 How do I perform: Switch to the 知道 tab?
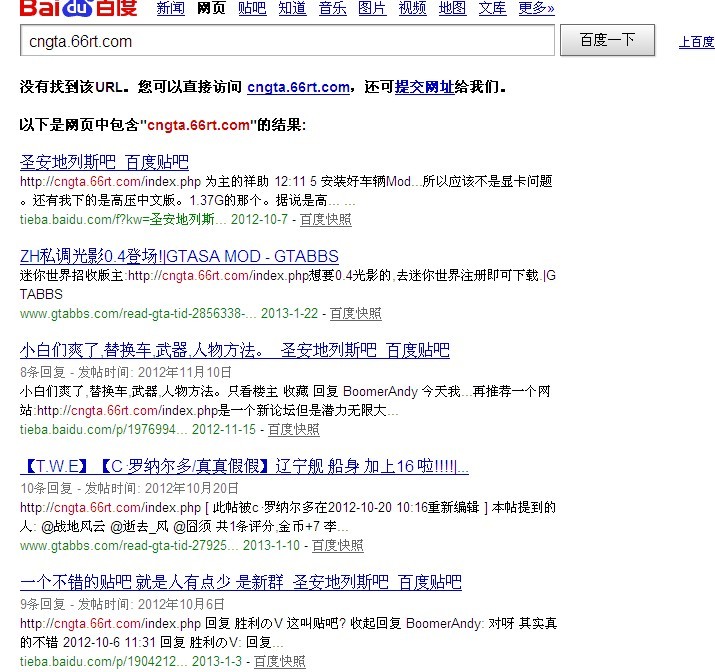coord(292,8)
